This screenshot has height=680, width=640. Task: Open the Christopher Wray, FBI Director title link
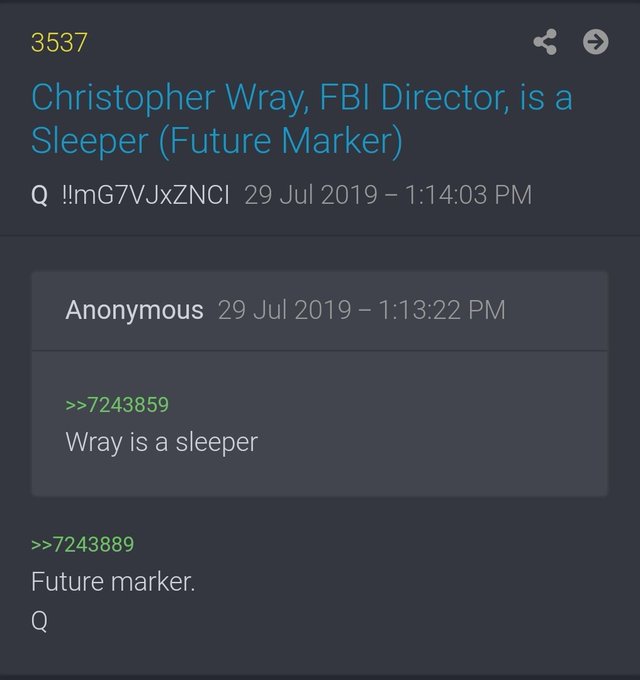(x=302, y=97)
